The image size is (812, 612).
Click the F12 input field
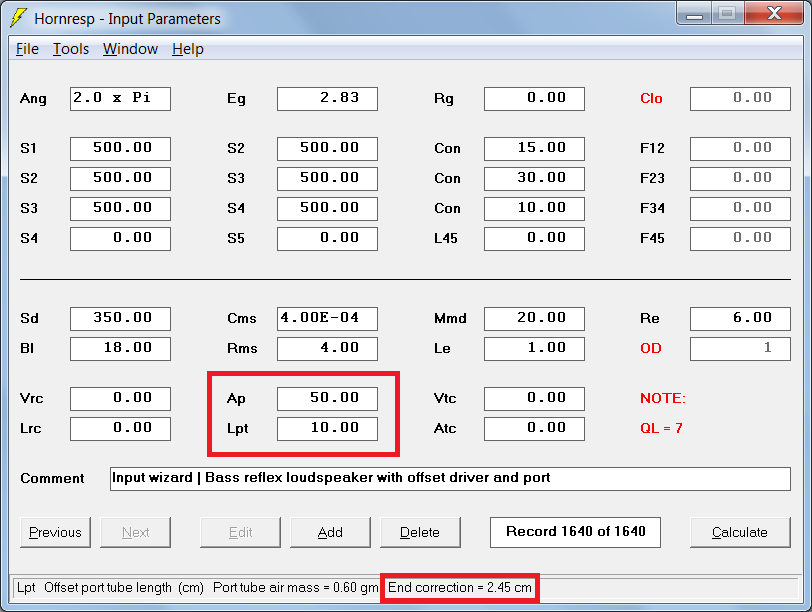[741, 149]
